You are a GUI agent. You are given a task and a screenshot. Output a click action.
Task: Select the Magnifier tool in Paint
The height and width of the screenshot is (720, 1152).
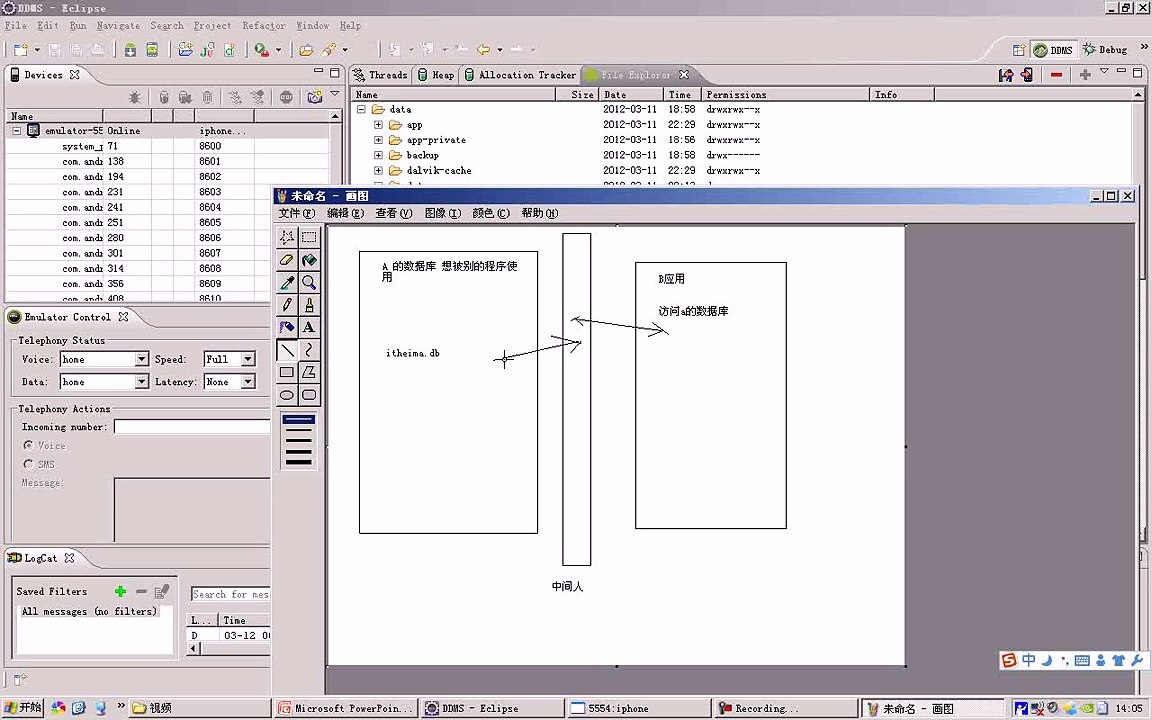[x=309, y=282]
